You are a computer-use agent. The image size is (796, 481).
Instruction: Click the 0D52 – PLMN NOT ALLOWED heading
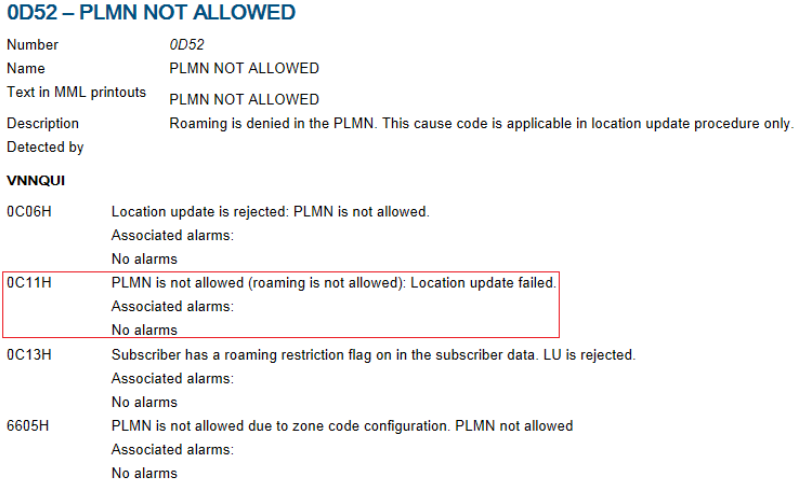pyautogui.click(x=151, y=12)
